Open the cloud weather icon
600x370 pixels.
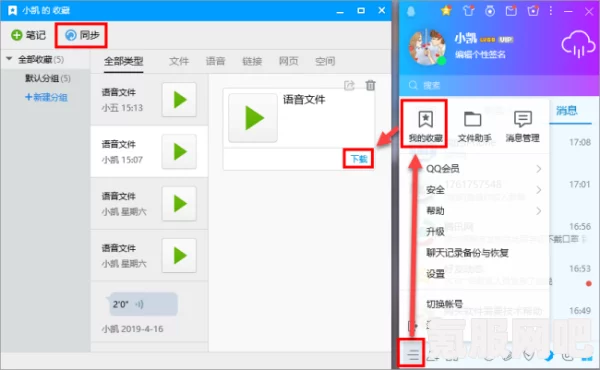578,45
